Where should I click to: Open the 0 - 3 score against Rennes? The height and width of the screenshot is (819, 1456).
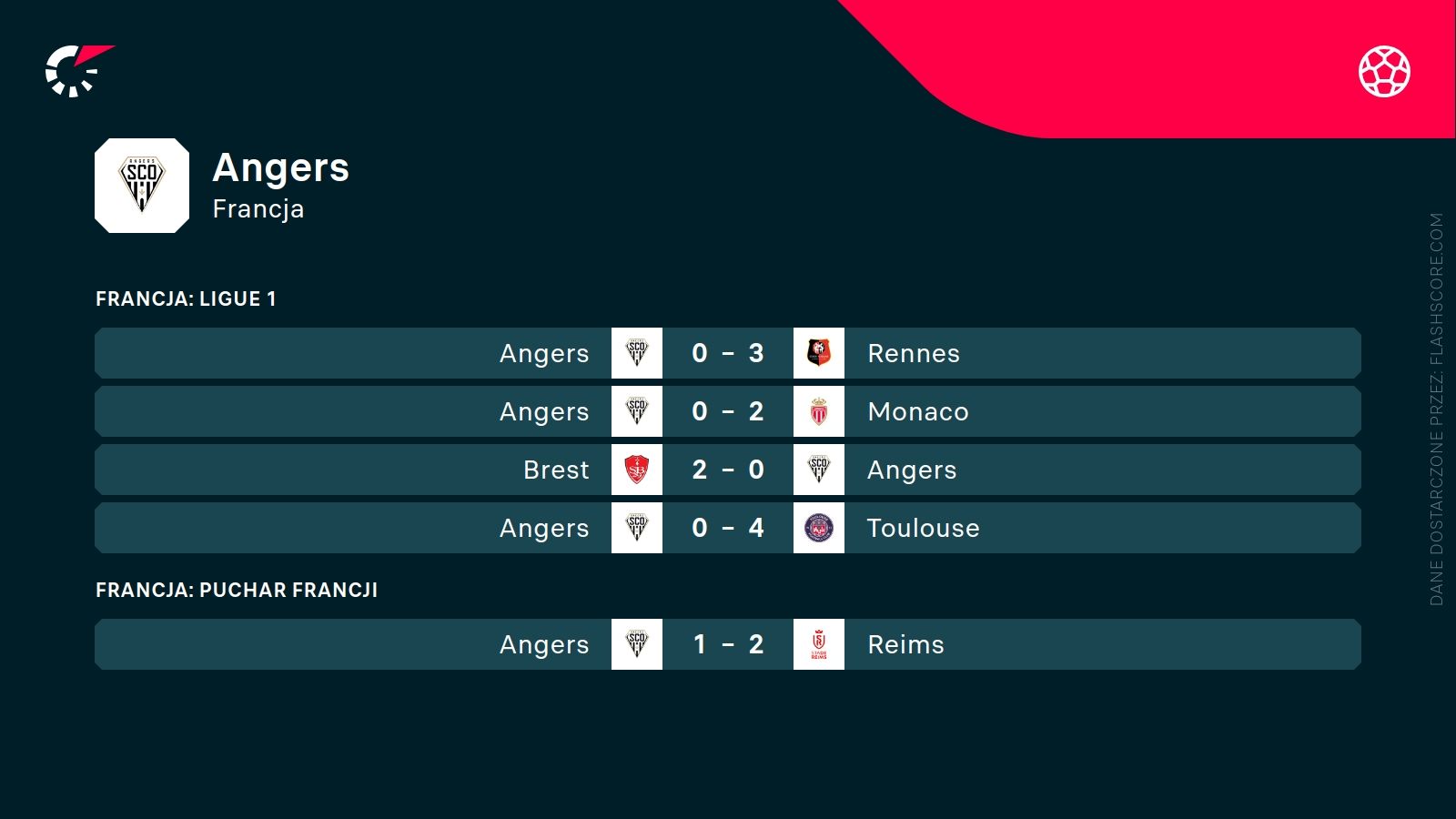(x=728, y=353)
